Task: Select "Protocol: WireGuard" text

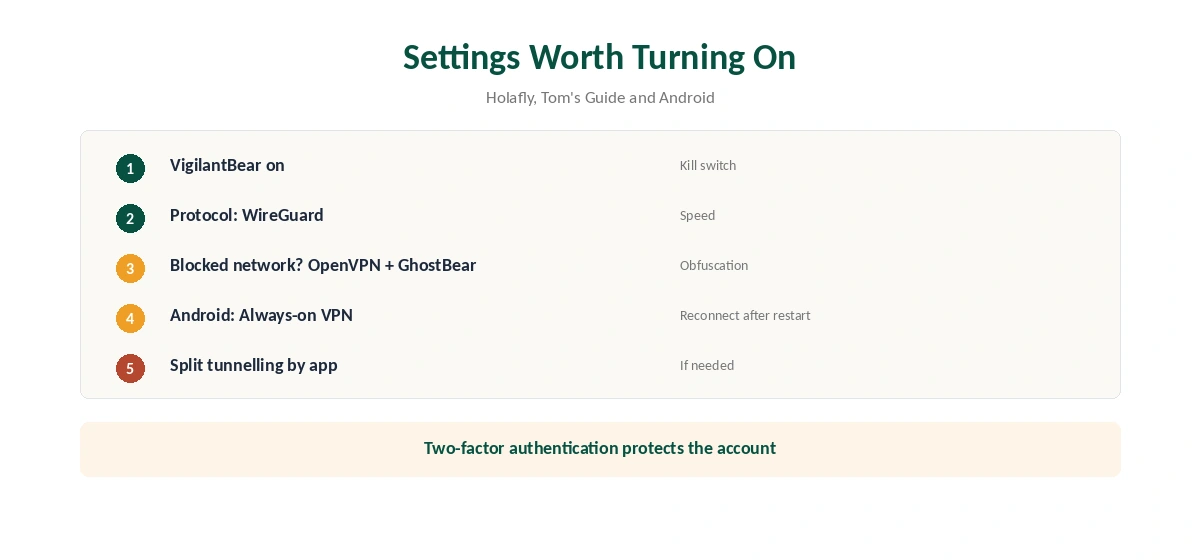Action: point(247,215)
